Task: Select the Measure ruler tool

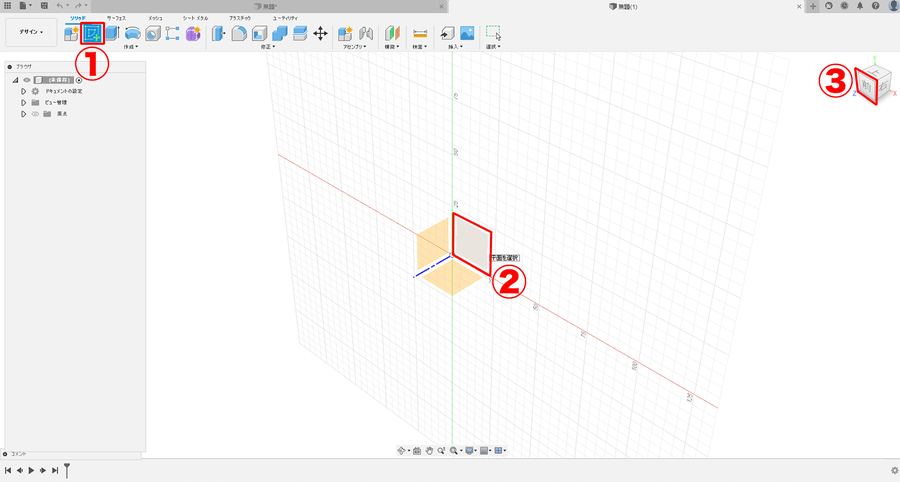Action: [420, 33]
